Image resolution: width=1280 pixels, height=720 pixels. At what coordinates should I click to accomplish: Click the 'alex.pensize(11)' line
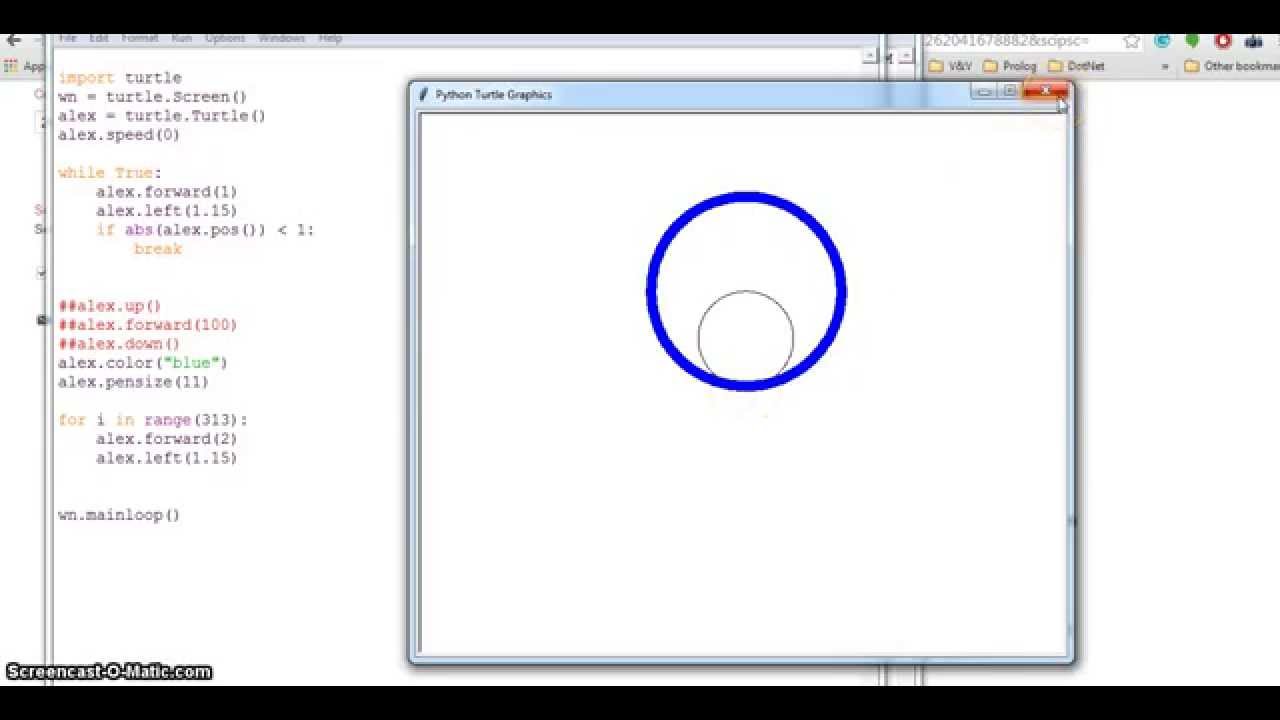point(133,382)
